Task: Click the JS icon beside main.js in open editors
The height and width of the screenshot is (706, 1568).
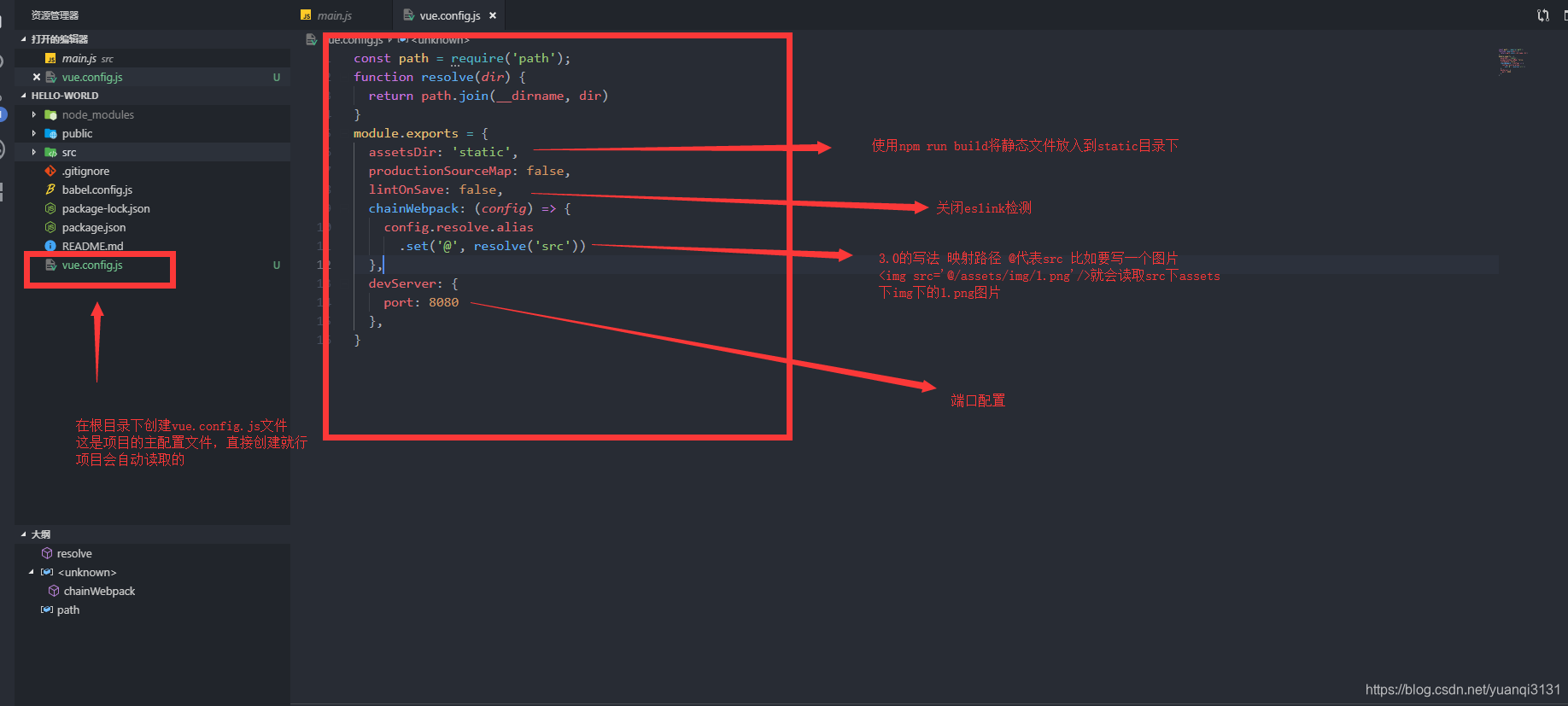Action: [x=50, y=58]
